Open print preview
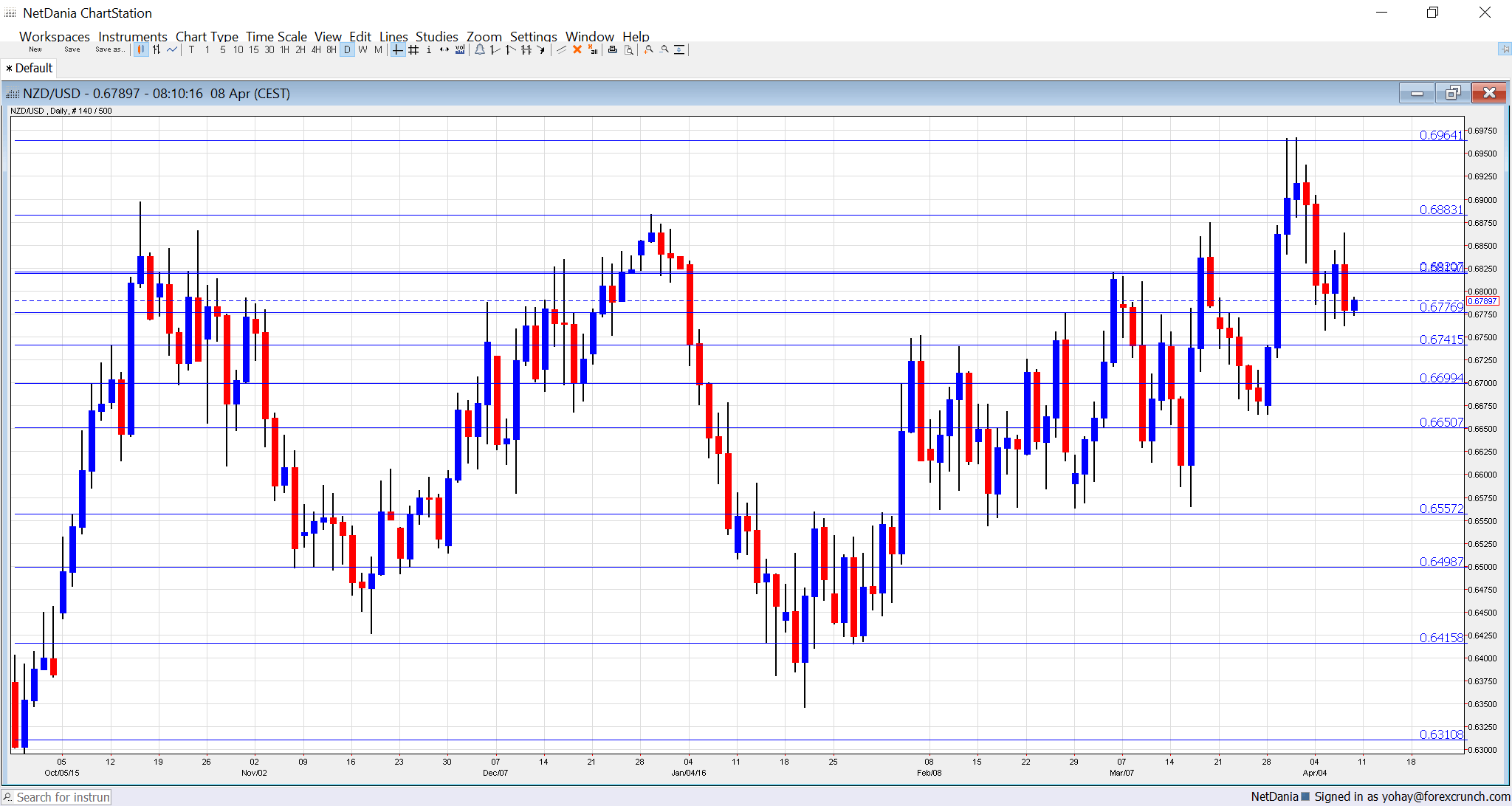The height and width of the screenshot is (806, 1512). 627,49
